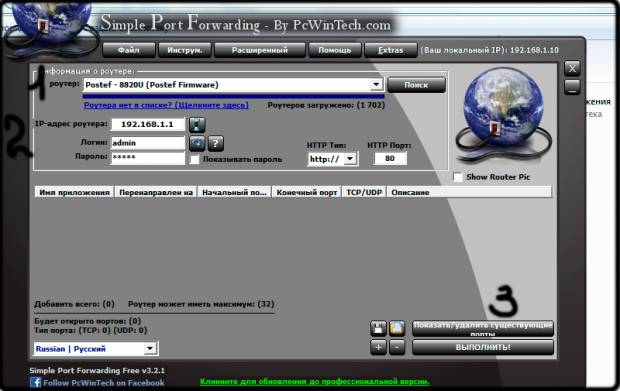Click the 'Добавить всего: (0)' text
Image resolution: width=620 pixels, height=391 pixels.
coord(74,304)
